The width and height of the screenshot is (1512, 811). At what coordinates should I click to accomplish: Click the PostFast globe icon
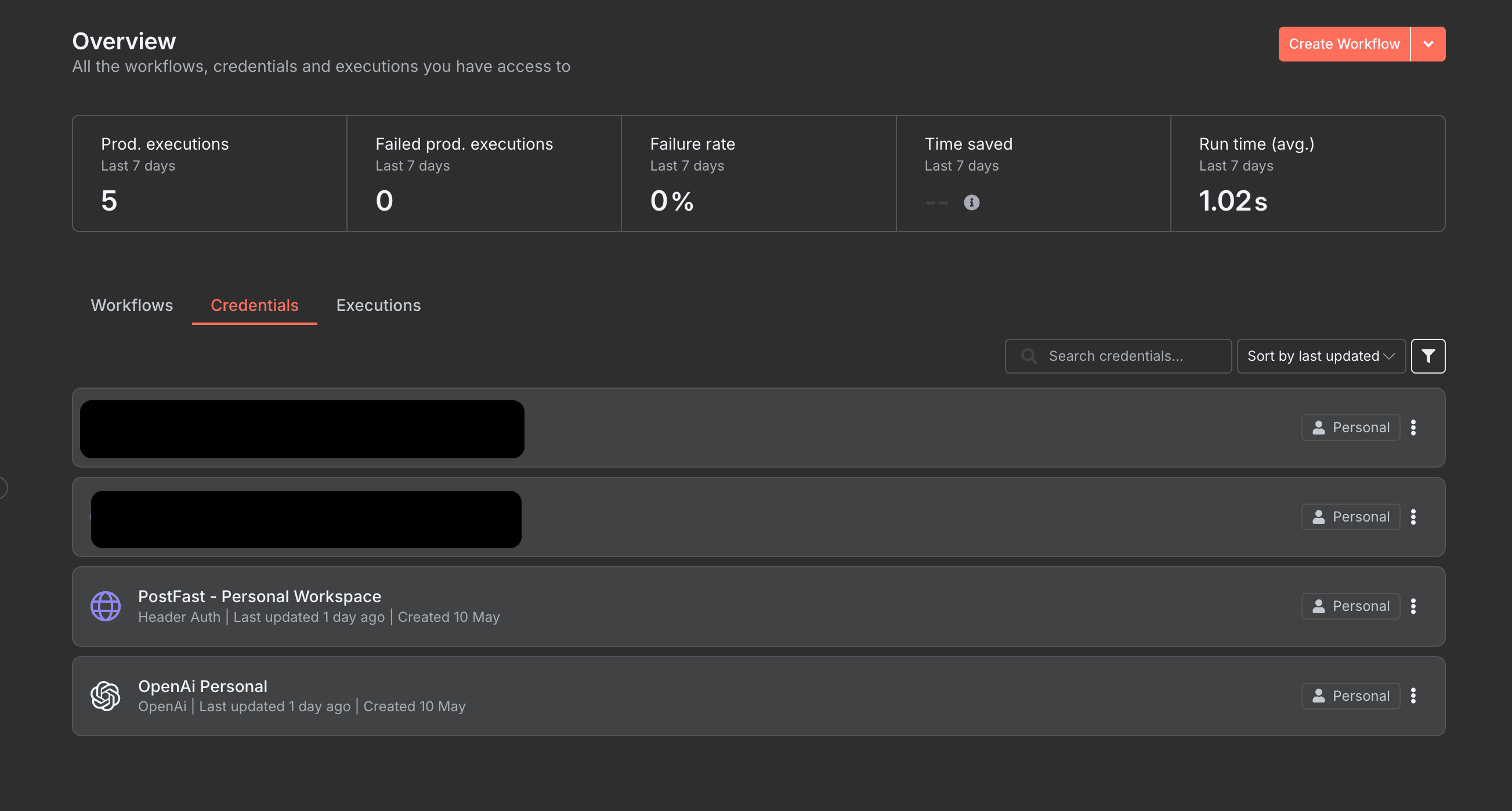(x=106, y=606)
